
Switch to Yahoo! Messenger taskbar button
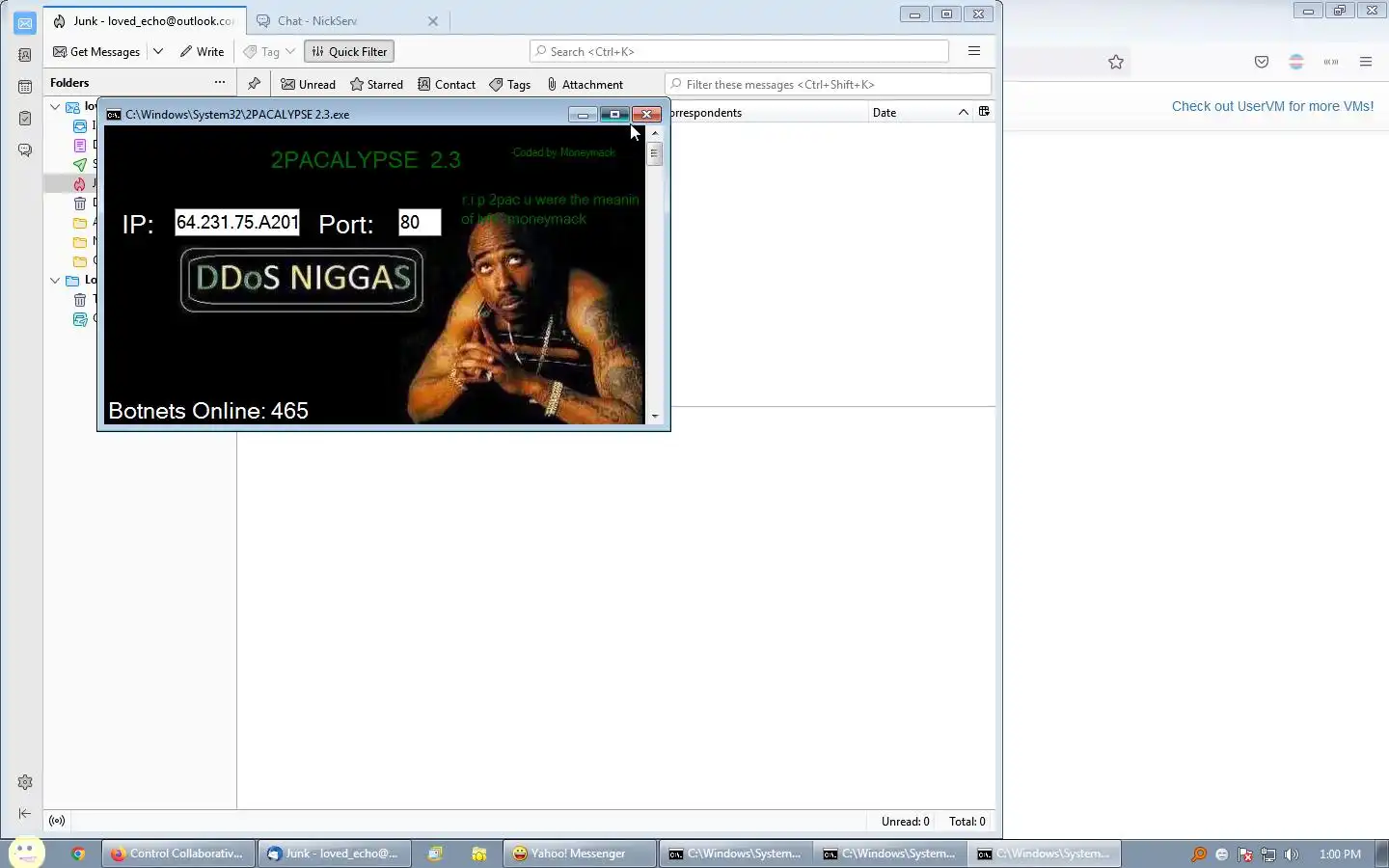point(578,854)
